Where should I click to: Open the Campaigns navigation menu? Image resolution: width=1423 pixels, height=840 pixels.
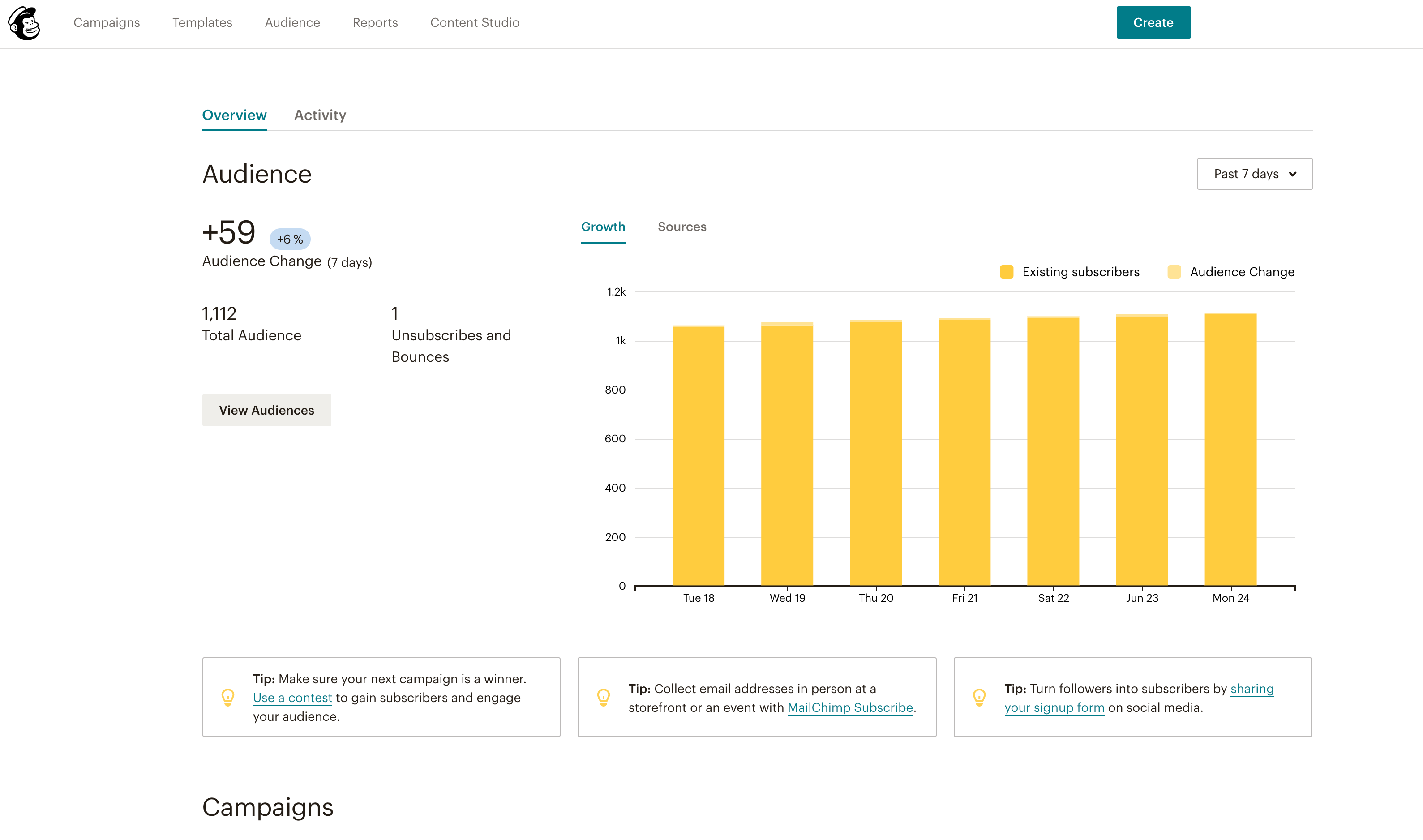click(x=107, y=23)
